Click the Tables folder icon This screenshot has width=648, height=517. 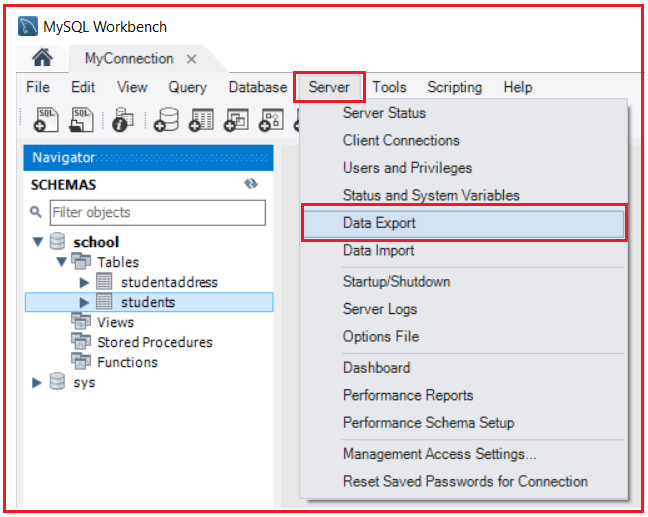pyautogui.click(x=81, y=261)
